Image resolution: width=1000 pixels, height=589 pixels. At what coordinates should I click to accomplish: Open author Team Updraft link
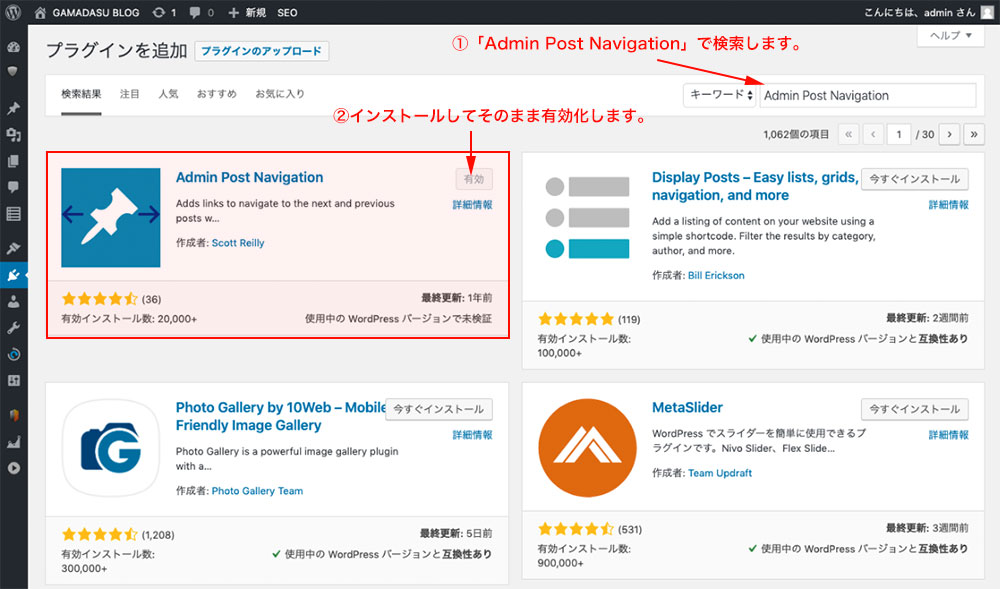[720, 472]
